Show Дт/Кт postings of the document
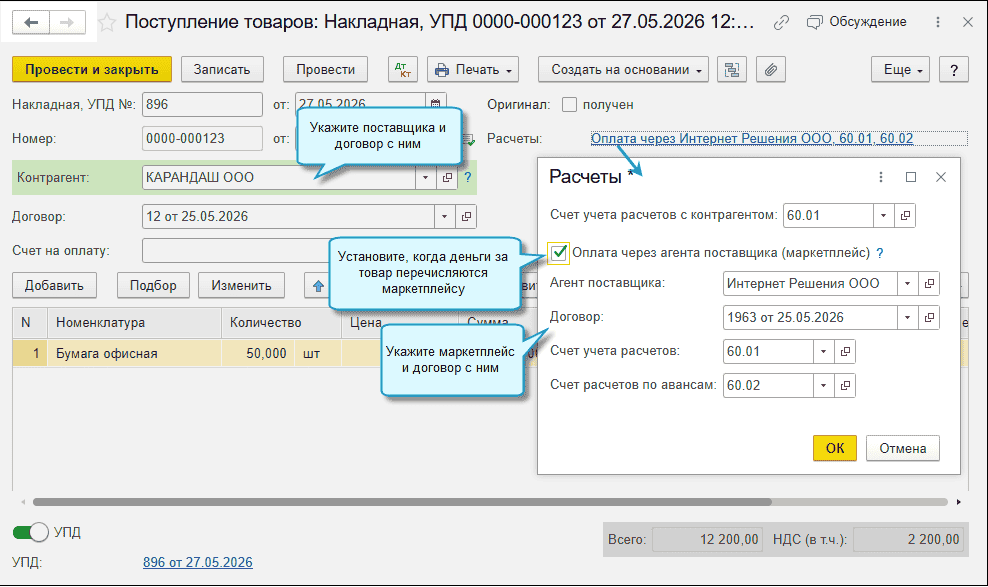Viewport: 988px width, 587px height. pyautogui.click(x=403, y=69)
